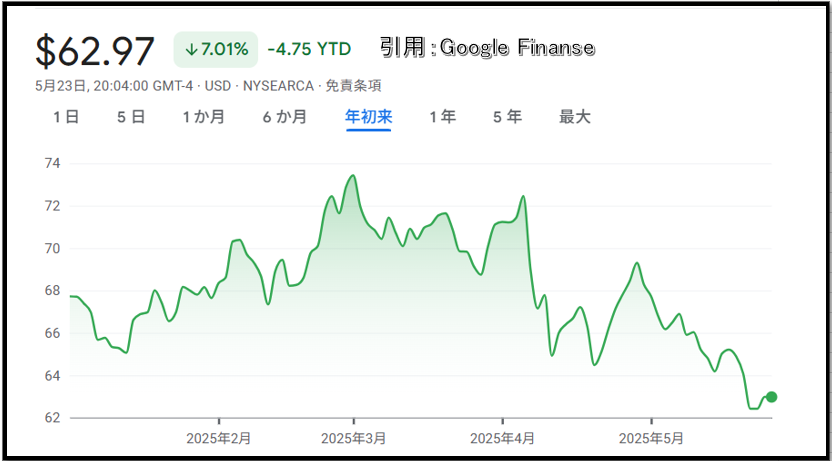Click the -4.75 YTD change value

tap(309, 49)
